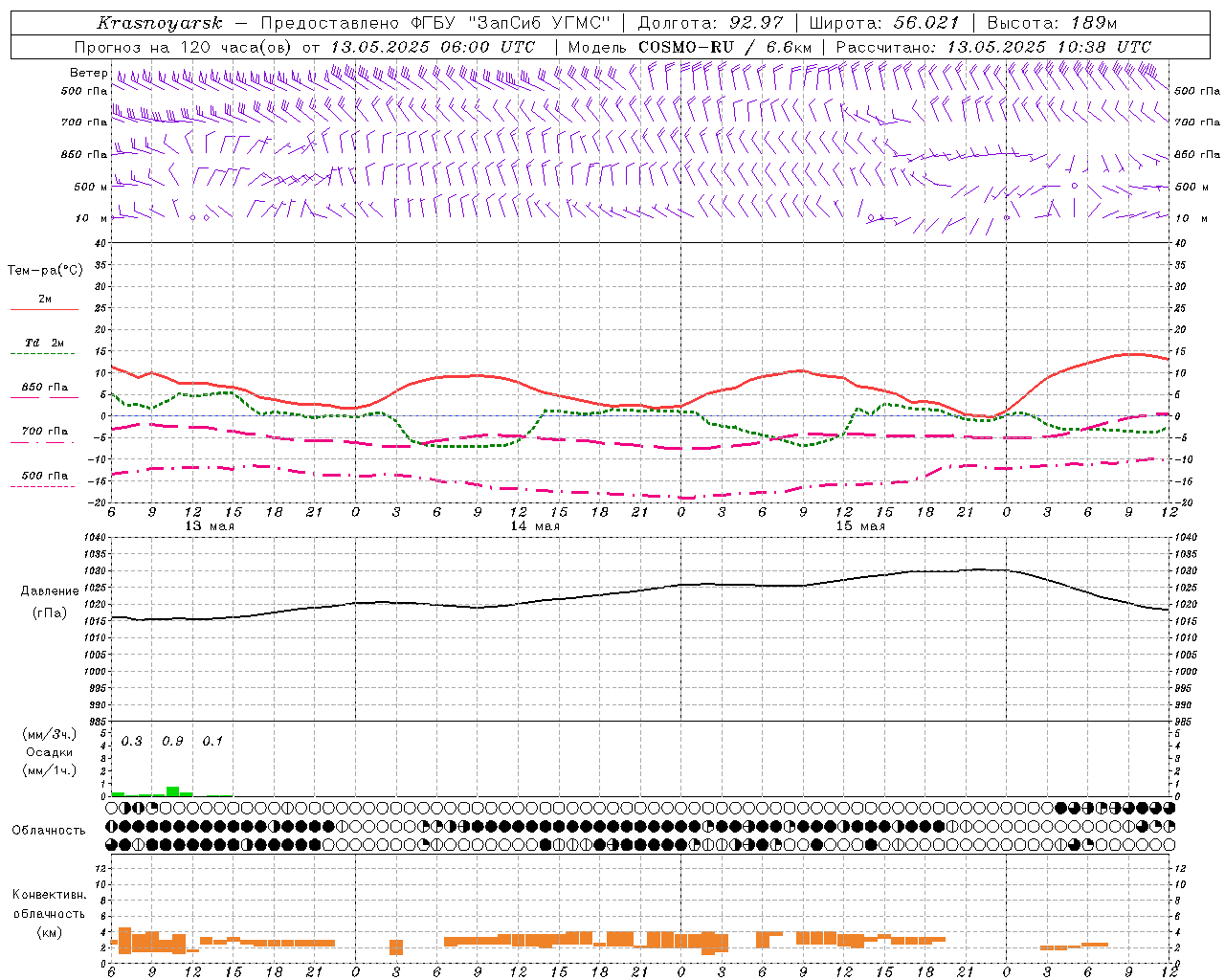Click the 13 мая date label
This screenshot has width=1225, height=980.
click(x=210, y=526)
